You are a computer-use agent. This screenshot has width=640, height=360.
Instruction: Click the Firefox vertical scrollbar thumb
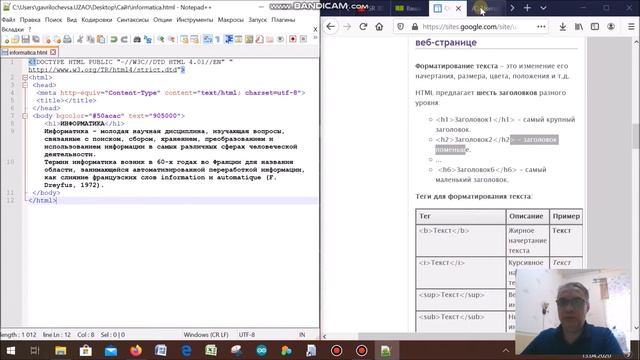636,136
